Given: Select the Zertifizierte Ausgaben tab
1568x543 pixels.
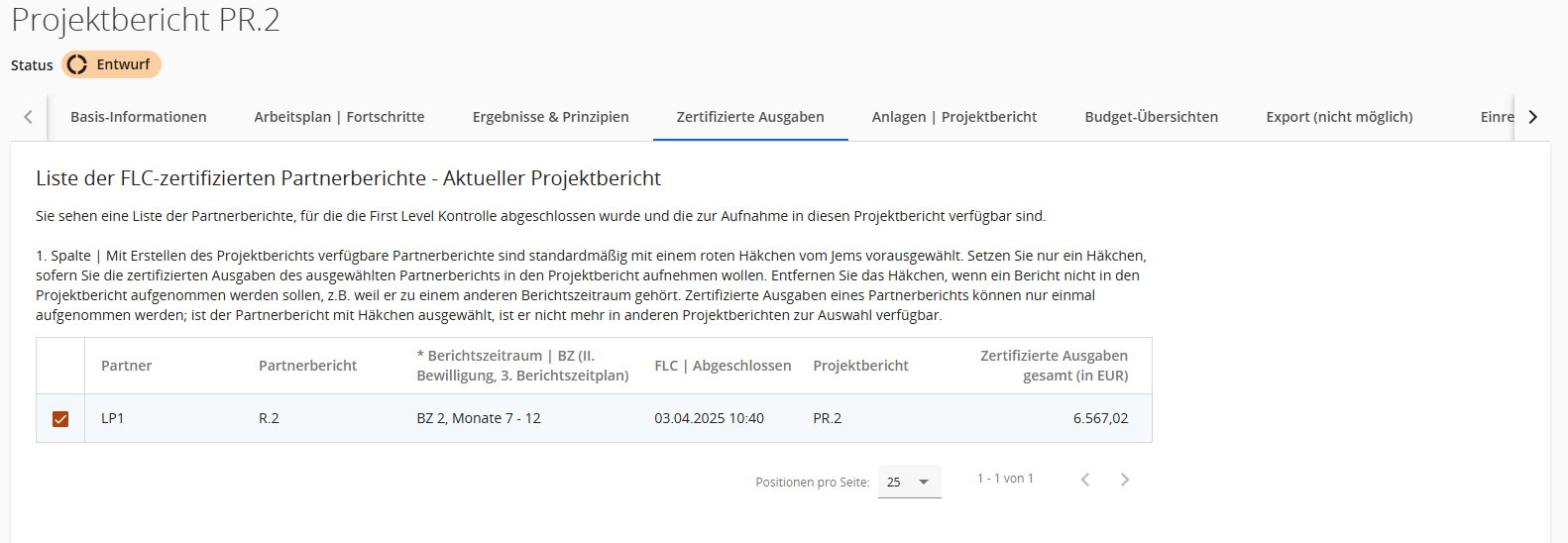Looking at the screenshot, I should [x=750, y=117].
